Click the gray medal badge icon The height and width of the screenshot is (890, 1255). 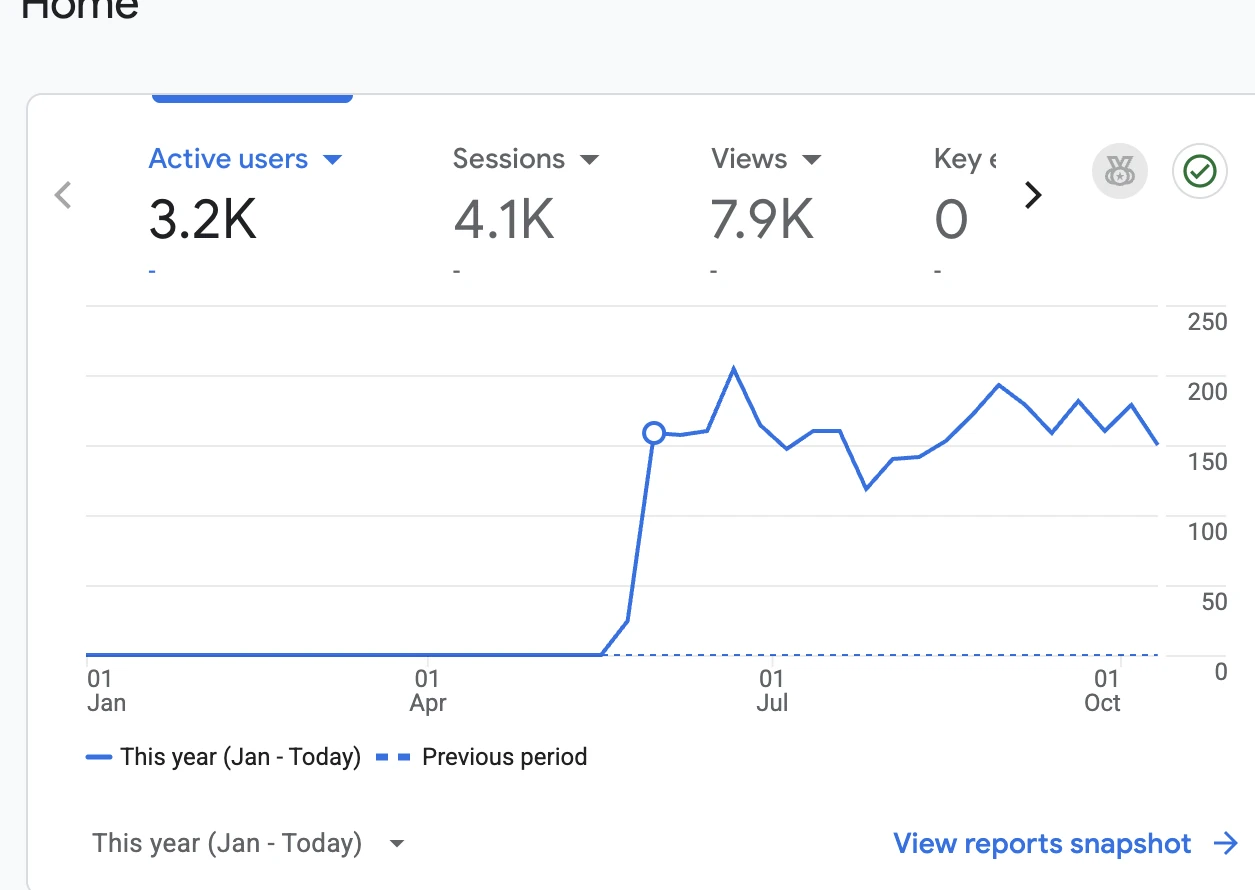point(1120,172)
